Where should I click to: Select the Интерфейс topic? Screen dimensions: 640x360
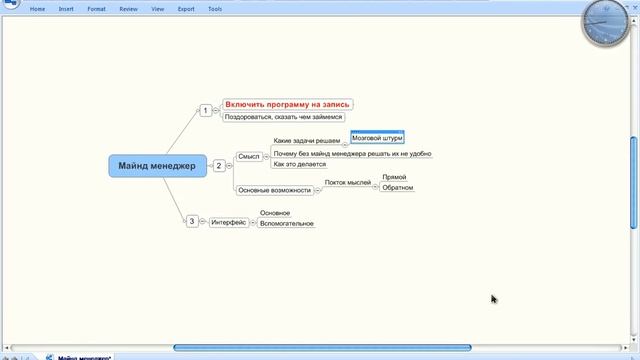pyautogui.click(x=229, y=222)
